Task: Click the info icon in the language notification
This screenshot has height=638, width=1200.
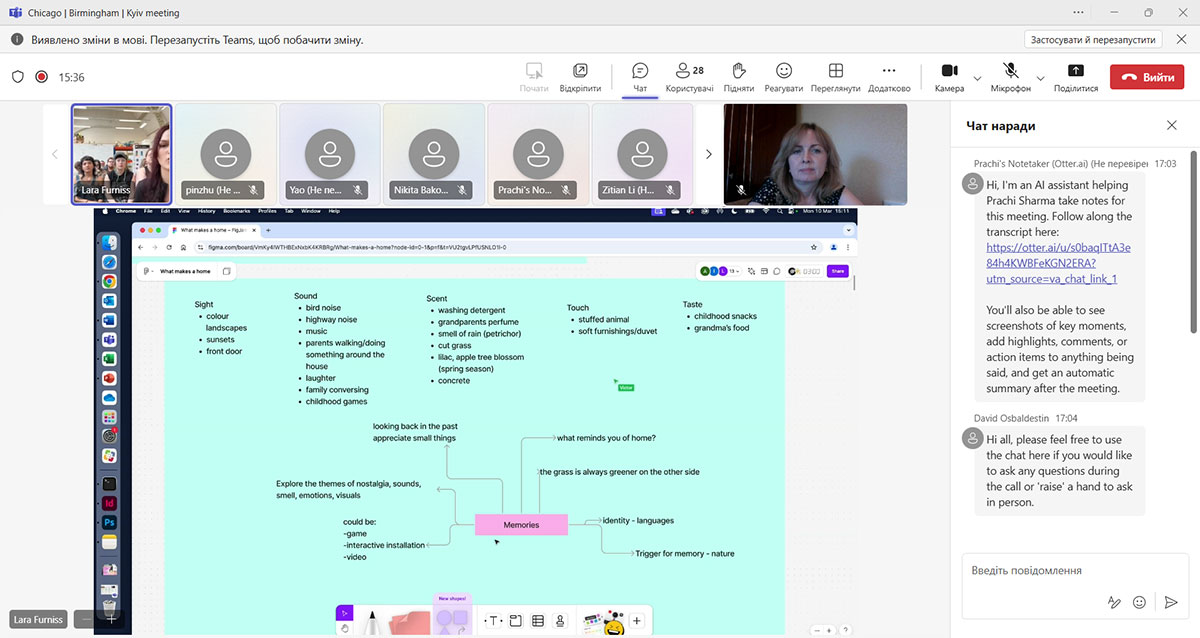Action: tap(17, 40)
